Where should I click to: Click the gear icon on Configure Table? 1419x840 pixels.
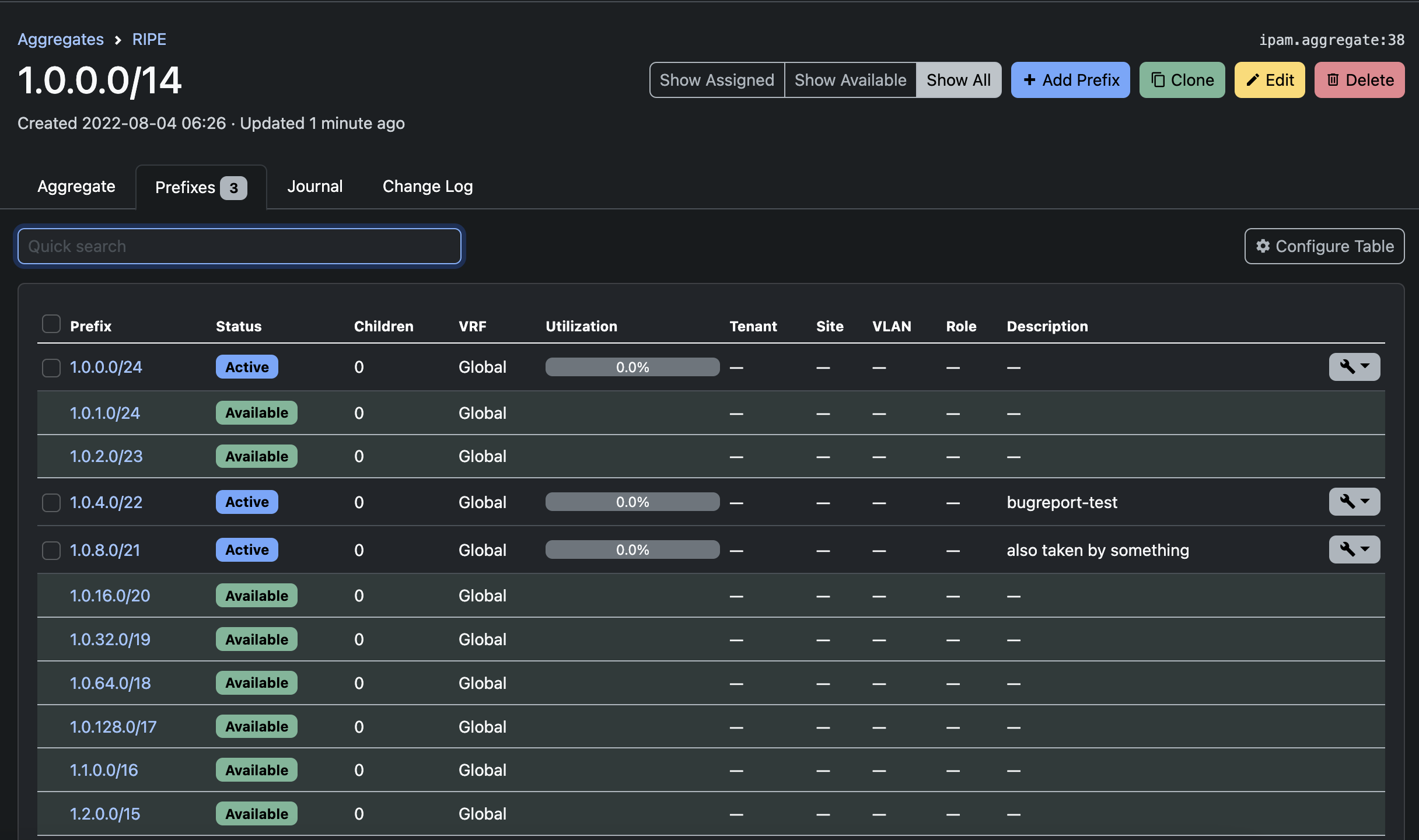point(1263,246)
